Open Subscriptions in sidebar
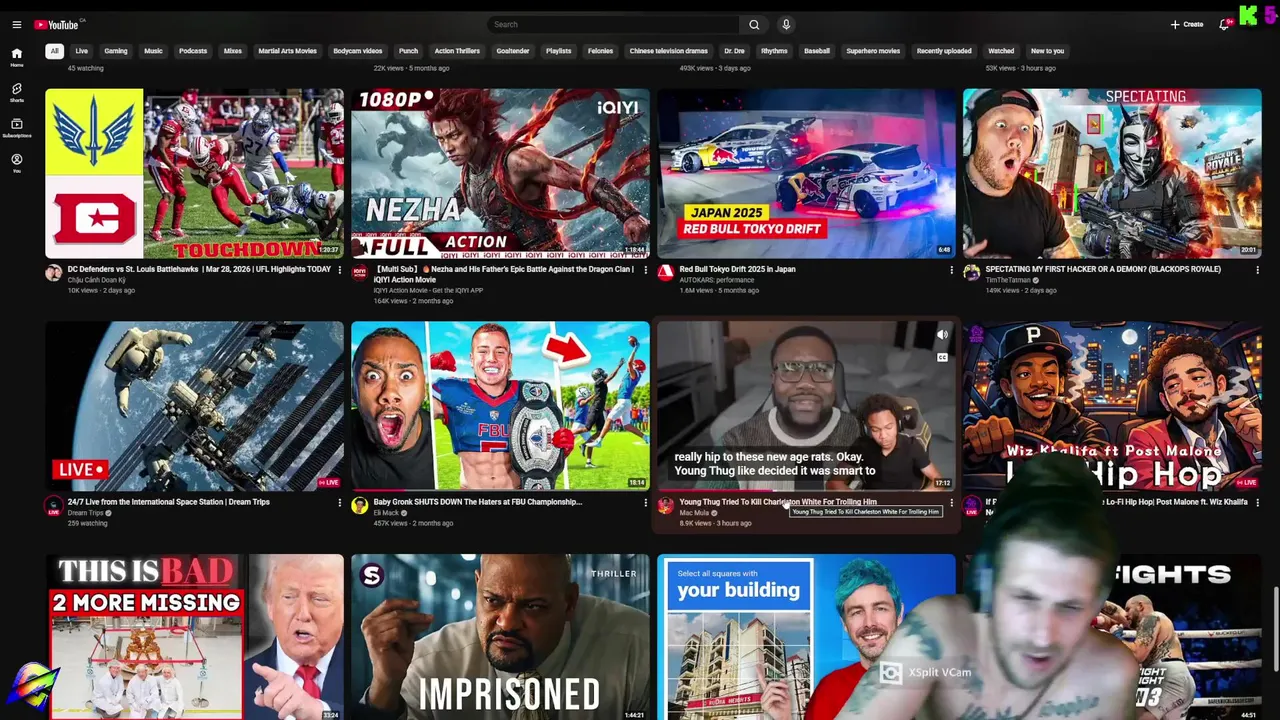1280x720 pixels. (17, 128)
